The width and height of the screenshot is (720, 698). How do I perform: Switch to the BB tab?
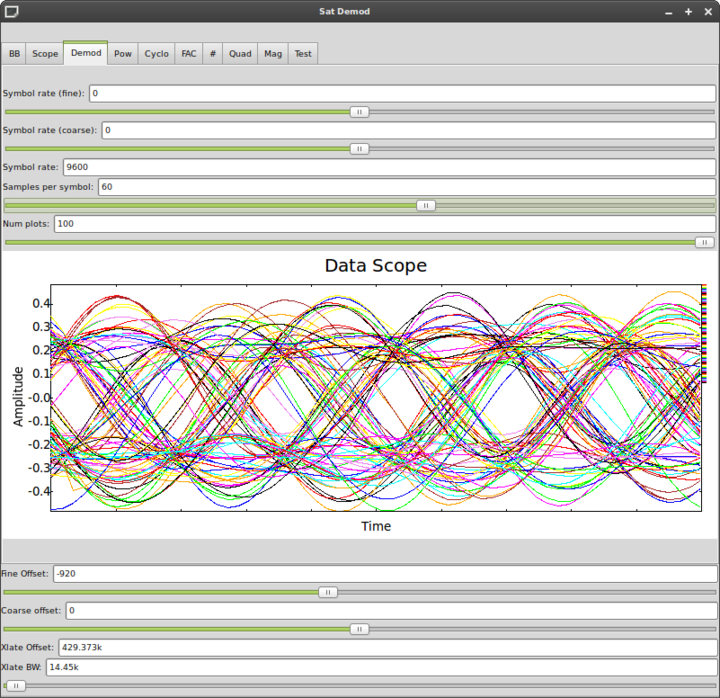click(15, 53)
